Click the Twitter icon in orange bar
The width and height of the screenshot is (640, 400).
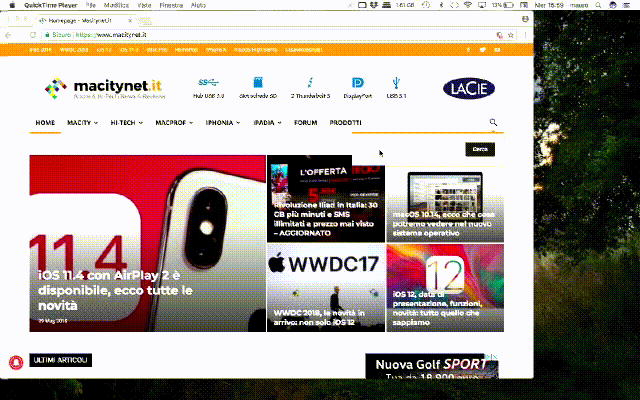[482, 50]
